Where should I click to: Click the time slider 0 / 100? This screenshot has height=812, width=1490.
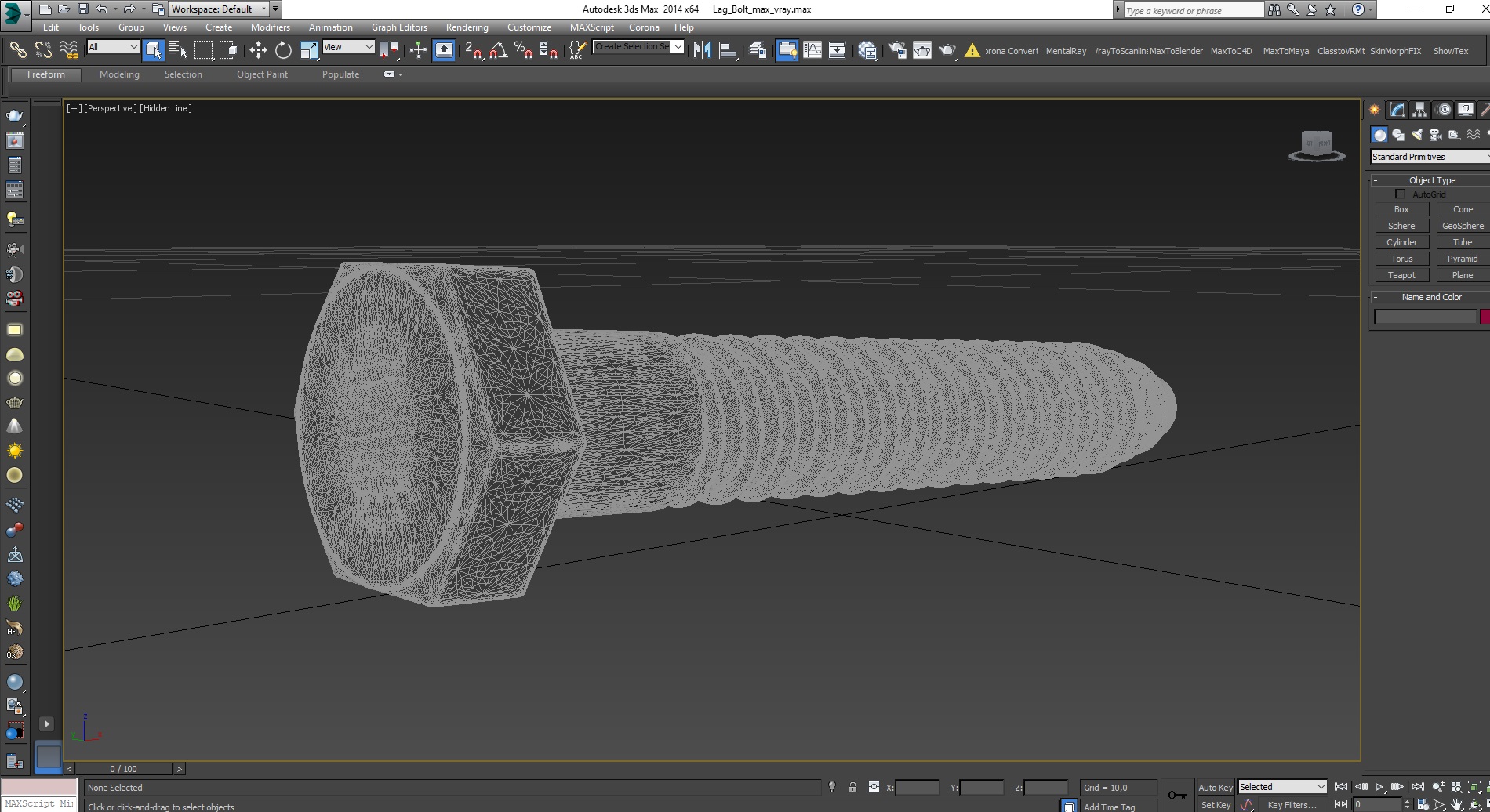point(124,769)
